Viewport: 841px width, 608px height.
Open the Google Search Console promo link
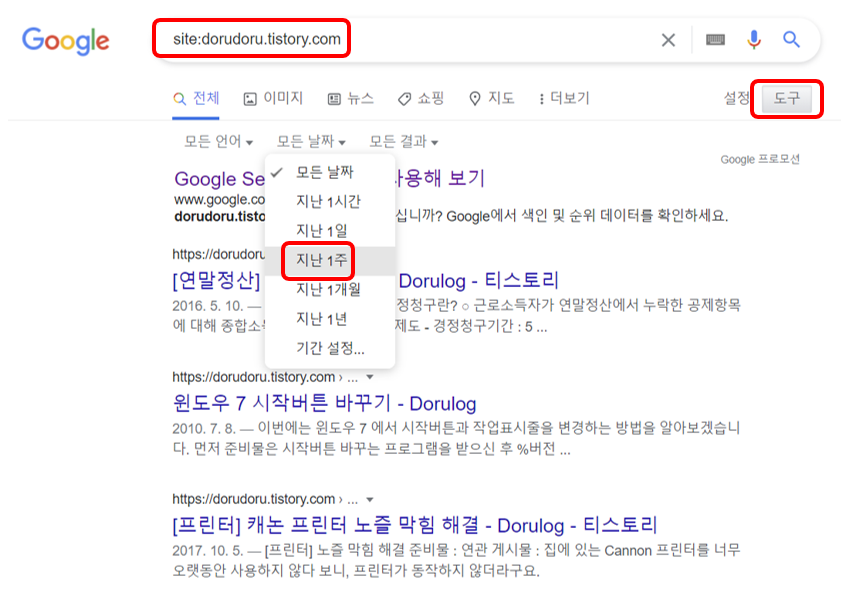[x=329, y=179]
